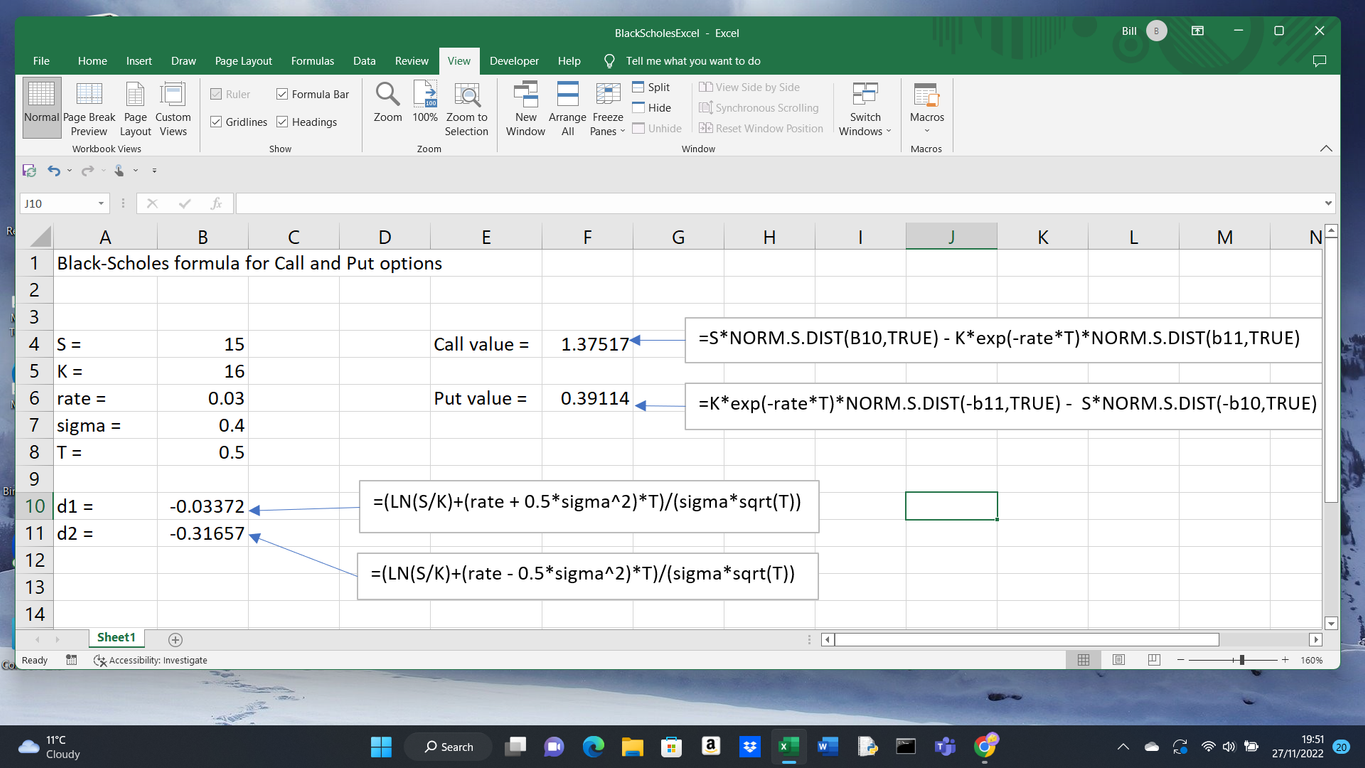Open Ribbon Display Options icon

coord(1197,31)
